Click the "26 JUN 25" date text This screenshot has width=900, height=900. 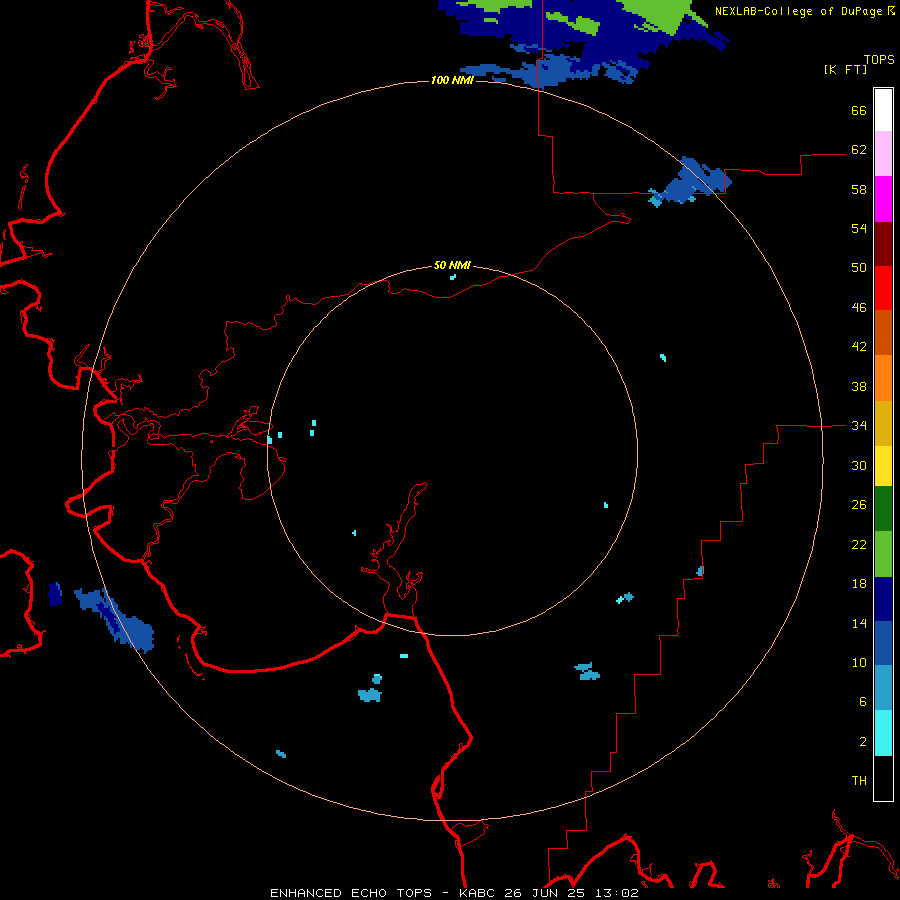[547, 893]
